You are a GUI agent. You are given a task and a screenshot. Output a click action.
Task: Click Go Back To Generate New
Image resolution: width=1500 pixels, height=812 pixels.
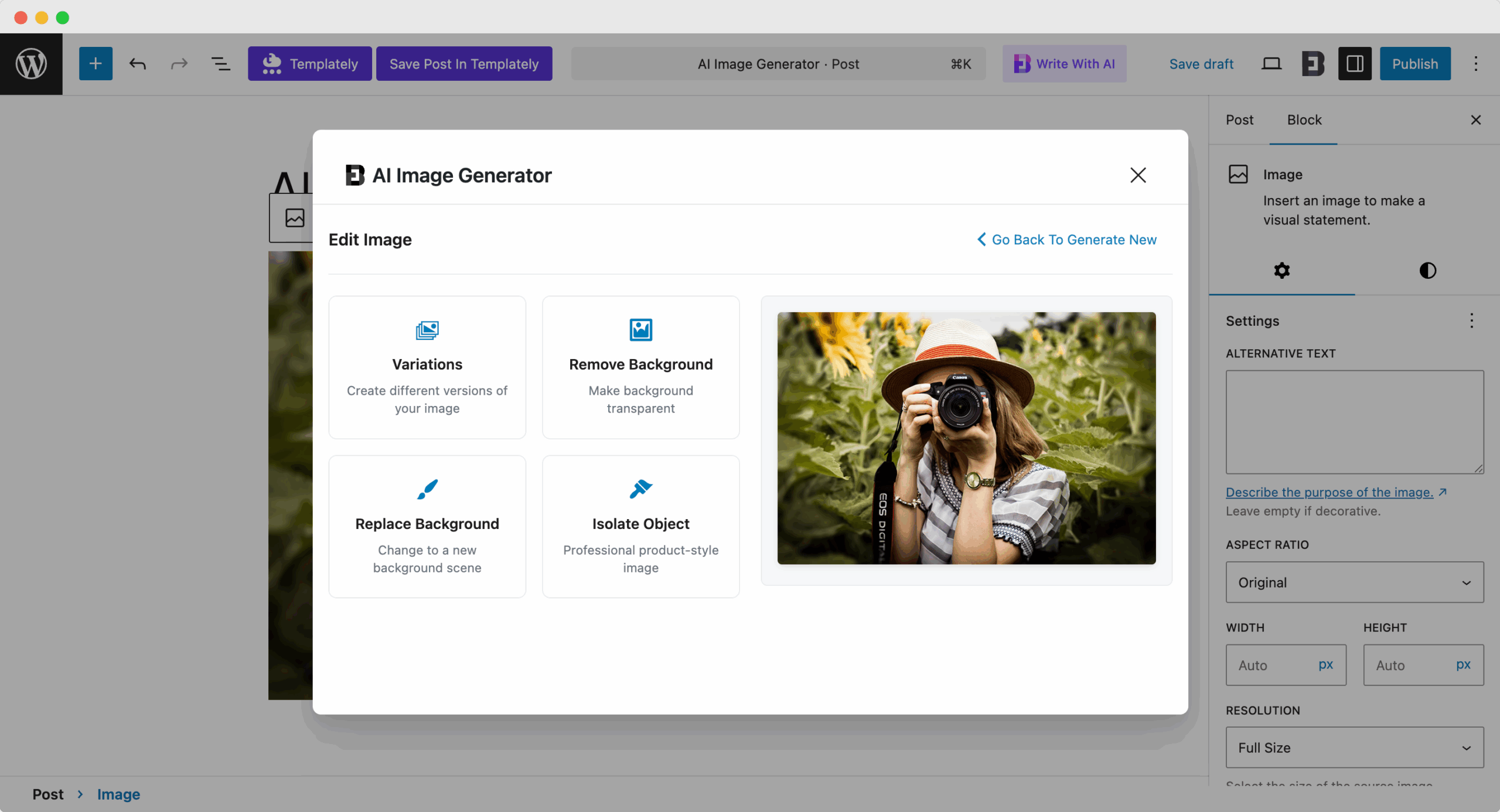pos(1066,239)
